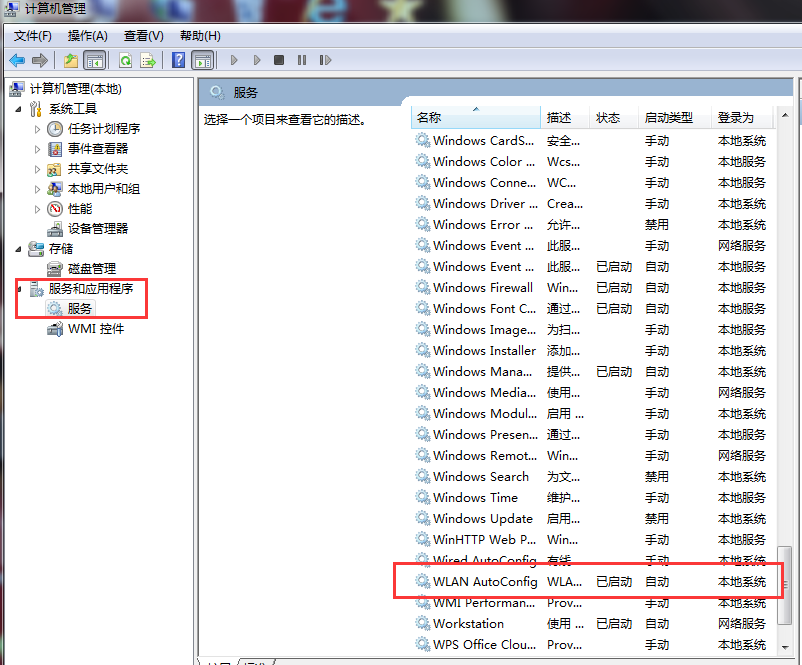Click the Restart service icon
This screenshot has height=665, width=802.
tap(325, 60)
